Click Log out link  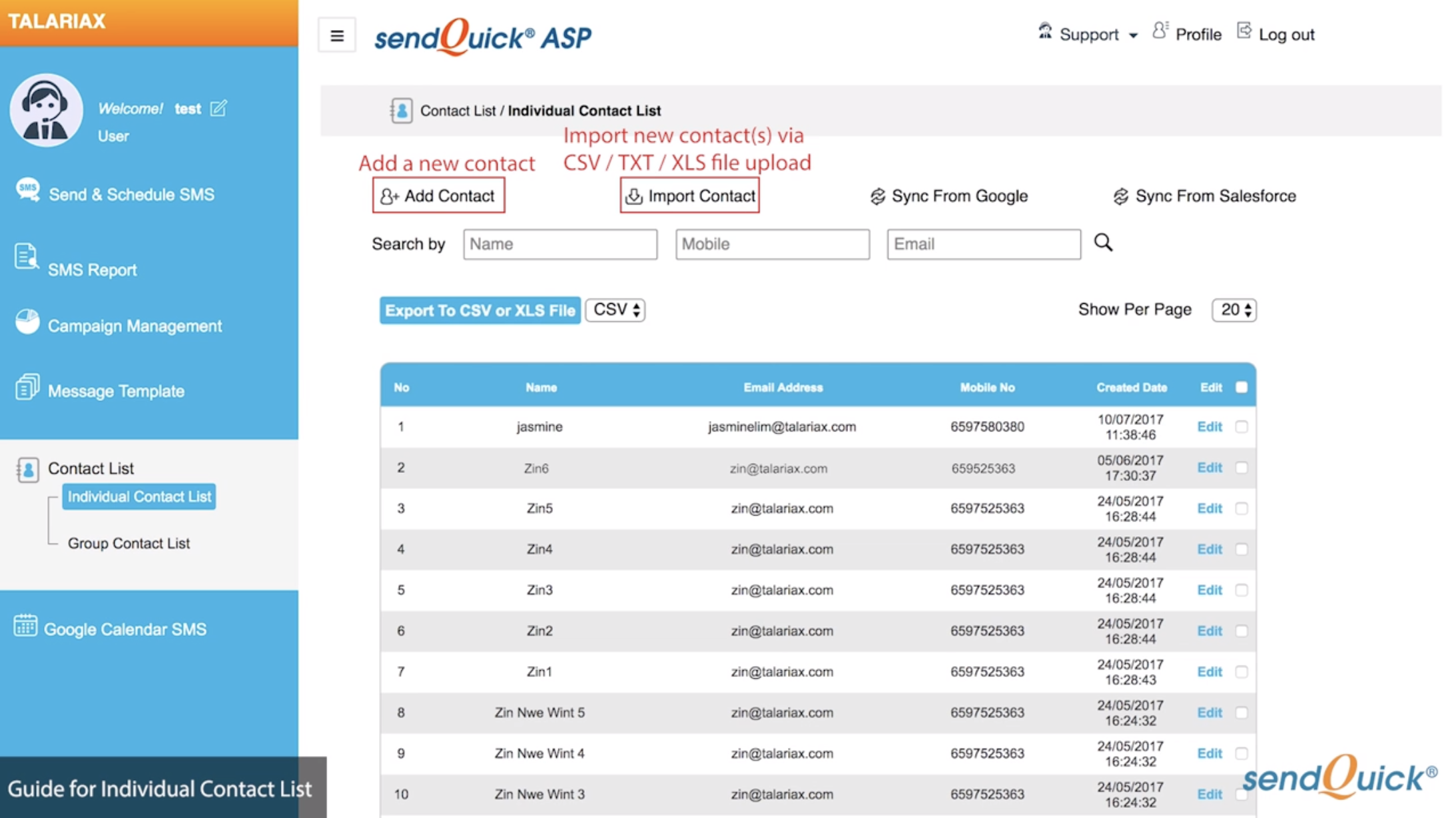(1286, 34)
